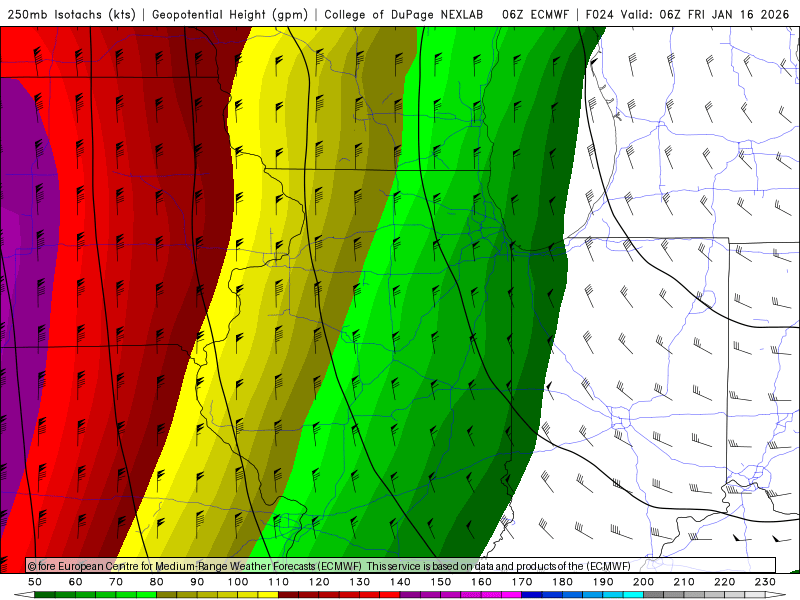This screenshot has height=600, width=800.
Task: Click the '150' color bar label
Action: tap(441, 582)
